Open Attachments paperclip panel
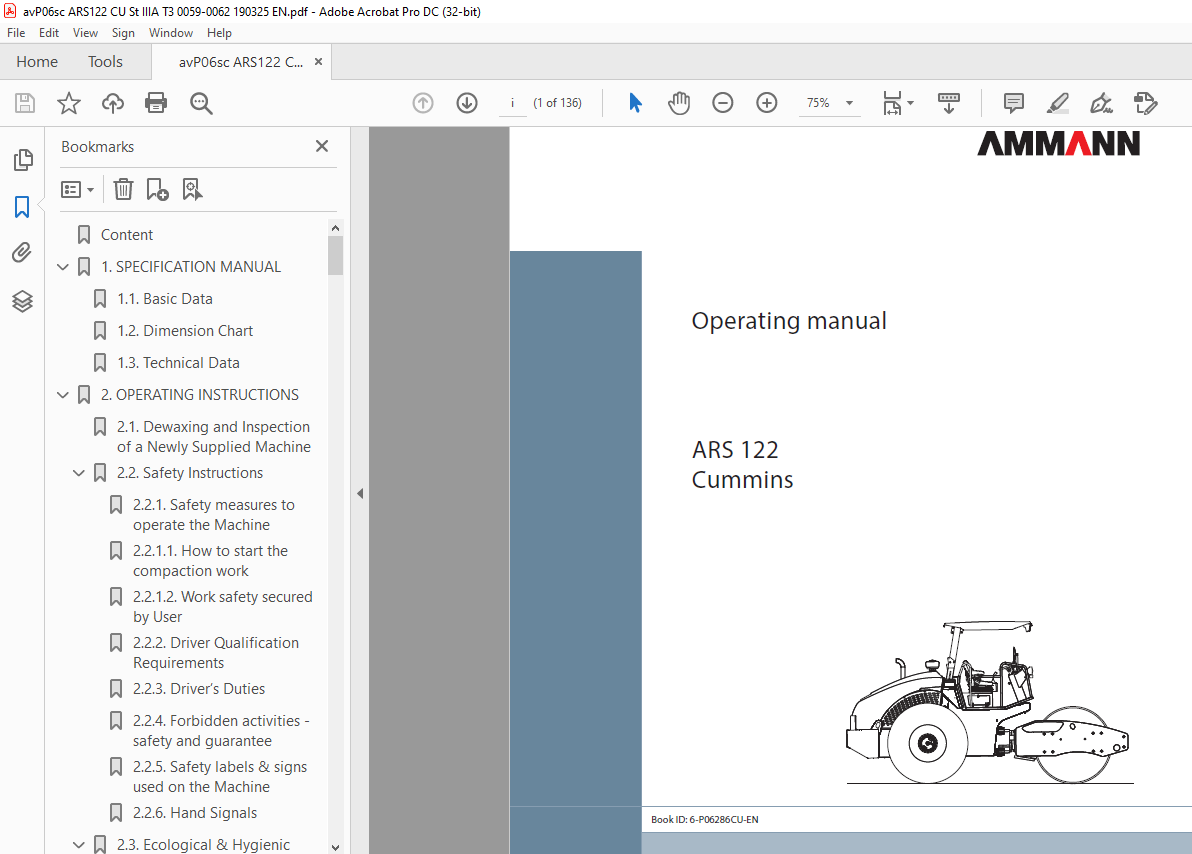 pyautogui.click(x=22, y=252)
